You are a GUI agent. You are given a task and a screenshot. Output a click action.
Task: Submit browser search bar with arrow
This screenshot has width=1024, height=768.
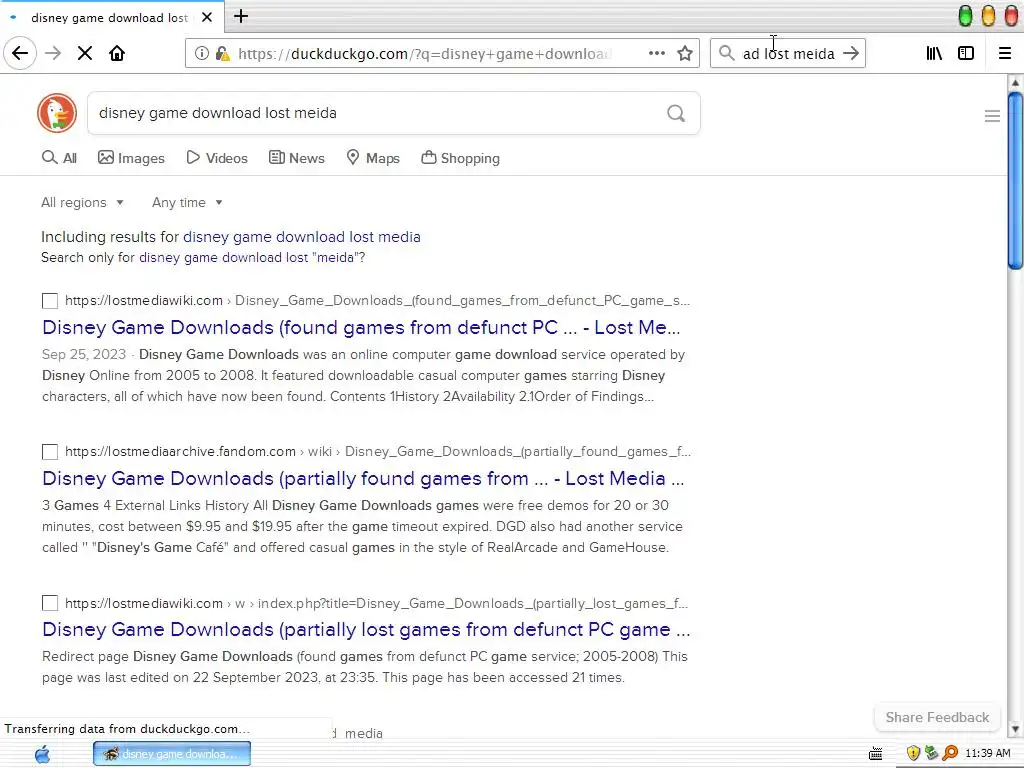coord(850,53)
